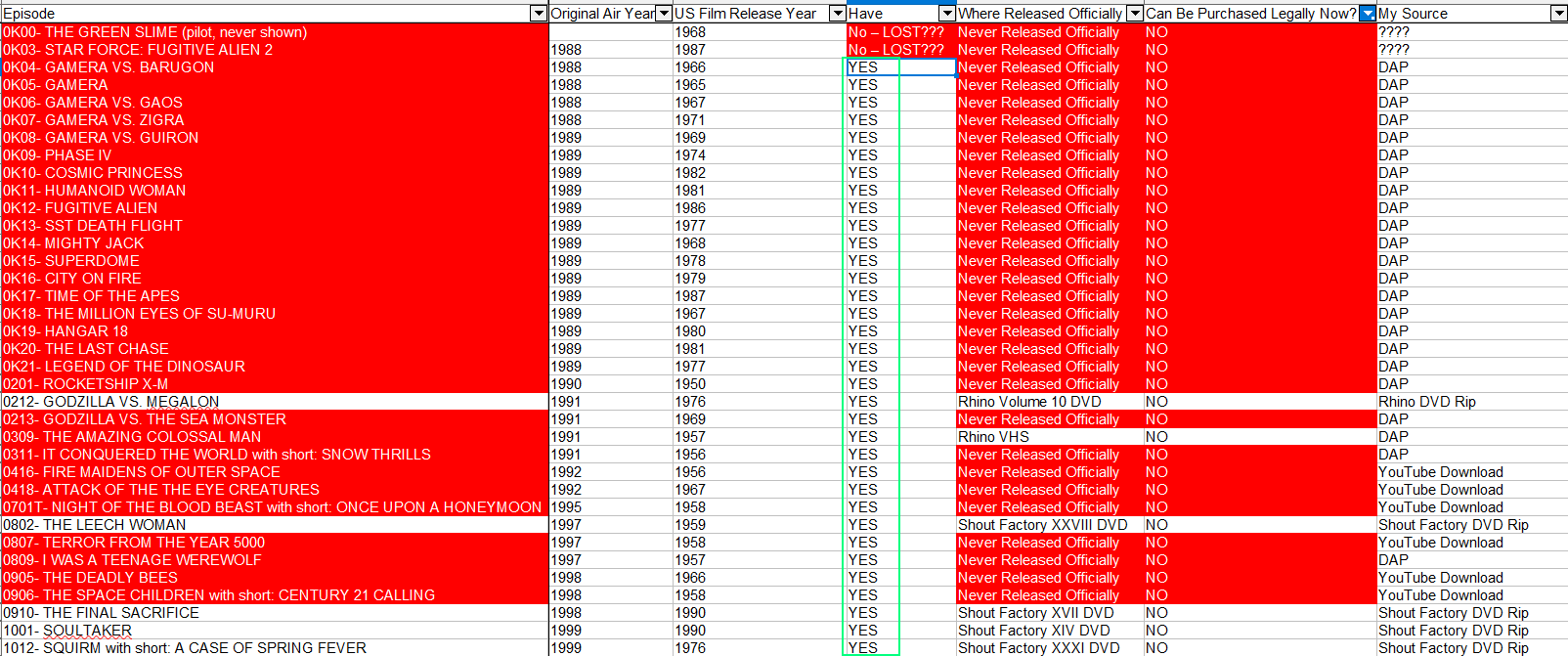Image resolution: width=1568 pixels, height=656 pixels.
Task: Click the Shout Factory XVII DVD cell
Action: click(1050, 613)
